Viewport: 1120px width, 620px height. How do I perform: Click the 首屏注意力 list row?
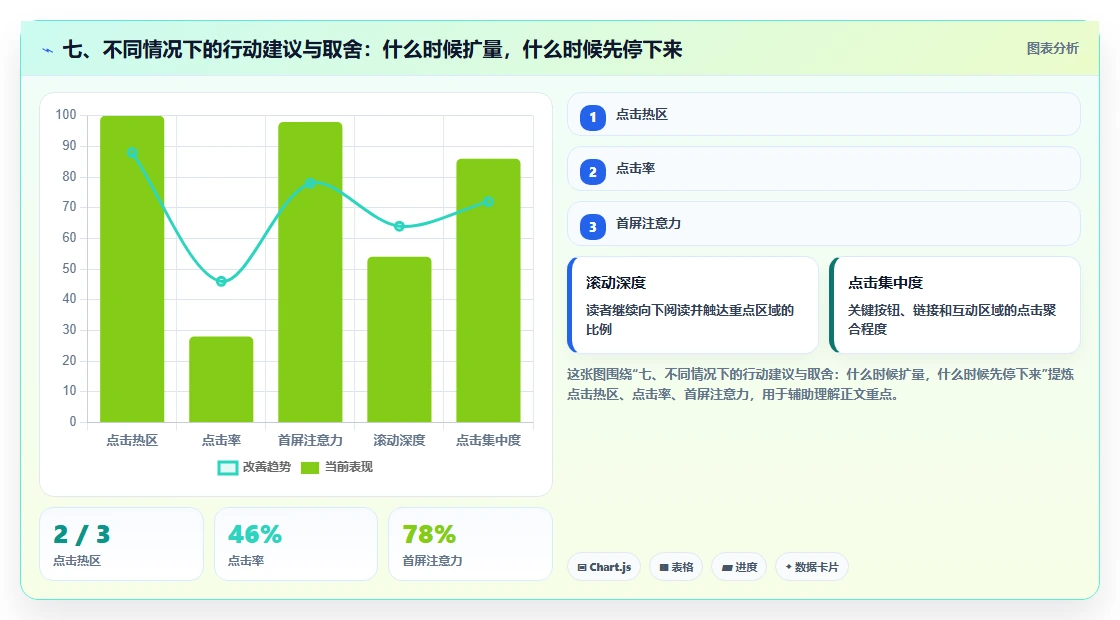point(824,224)
